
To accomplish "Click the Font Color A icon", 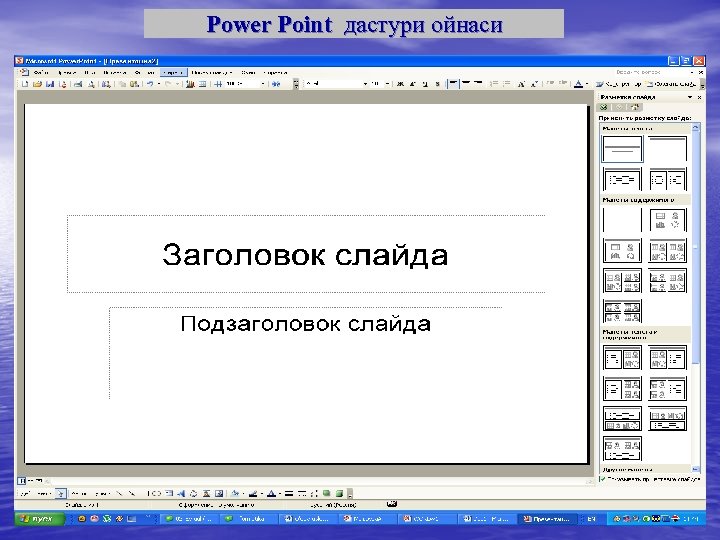I will coord(579,84).
